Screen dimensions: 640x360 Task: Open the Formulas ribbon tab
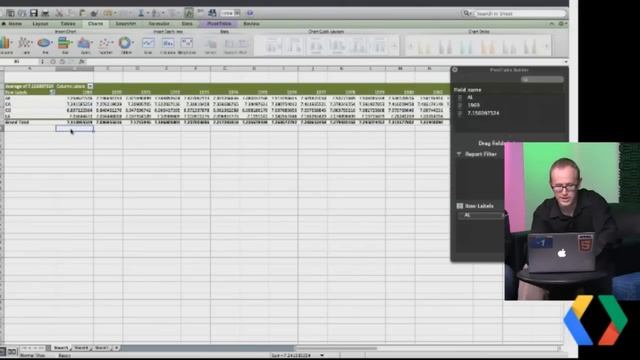coord(159,24)
